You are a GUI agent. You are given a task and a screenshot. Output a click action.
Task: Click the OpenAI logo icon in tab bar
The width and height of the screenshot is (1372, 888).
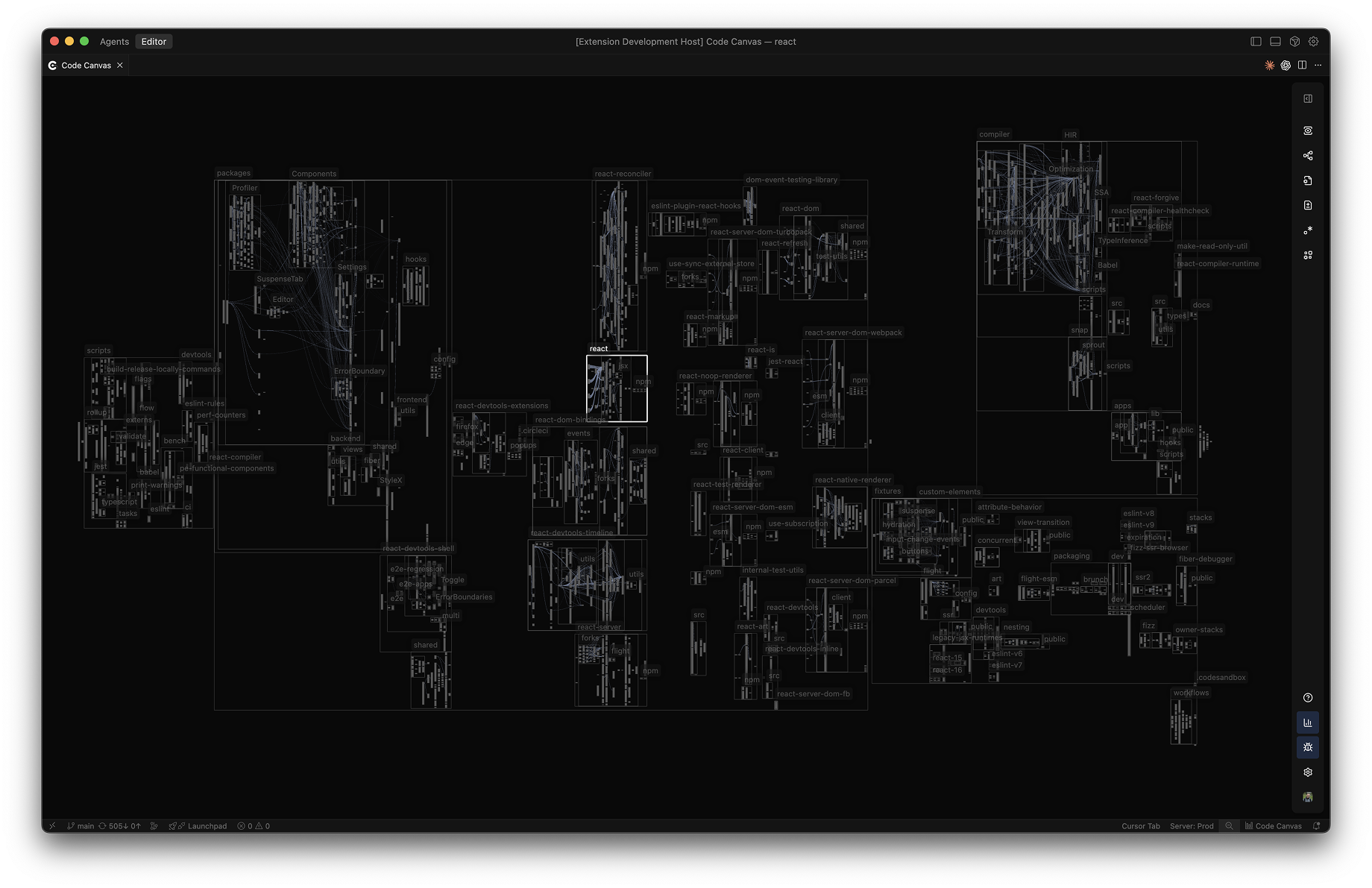pyautogui.click(x=1286, y=66)
